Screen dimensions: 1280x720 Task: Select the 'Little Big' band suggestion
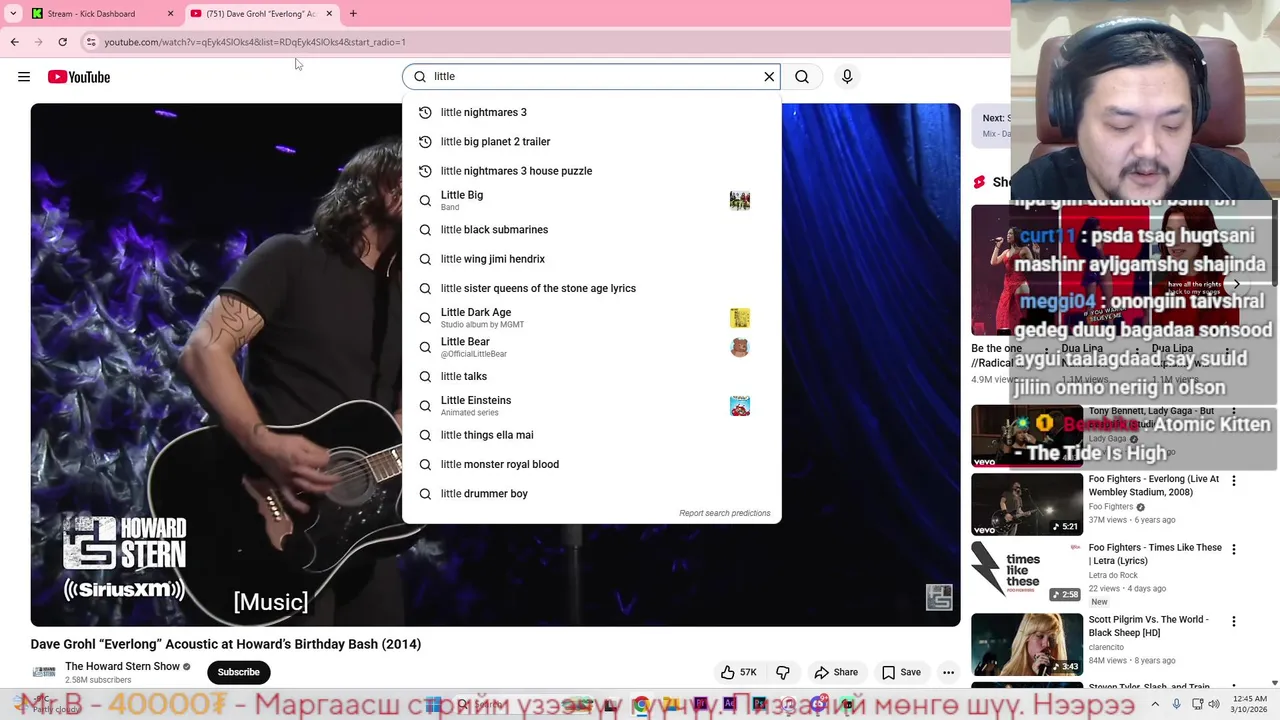(591, 200)
